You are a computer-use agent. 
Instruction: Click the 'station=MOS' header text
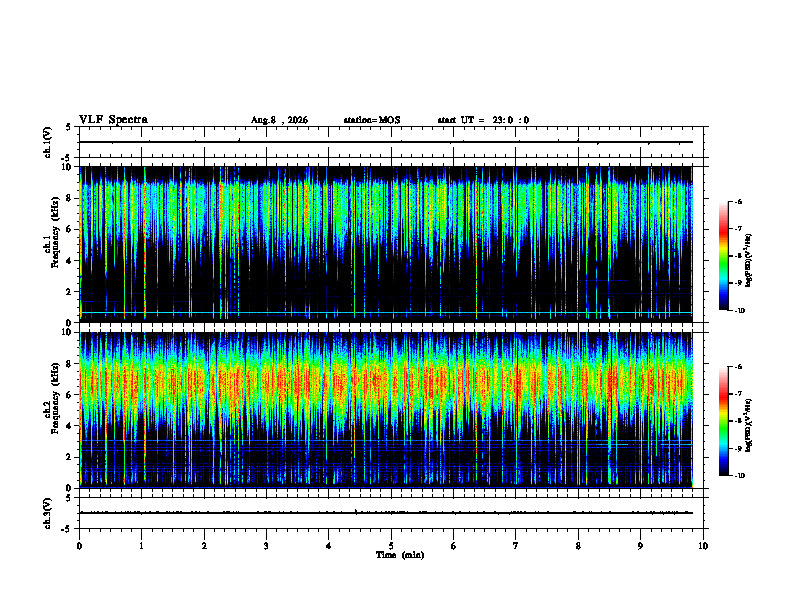(x=372, y=120)
